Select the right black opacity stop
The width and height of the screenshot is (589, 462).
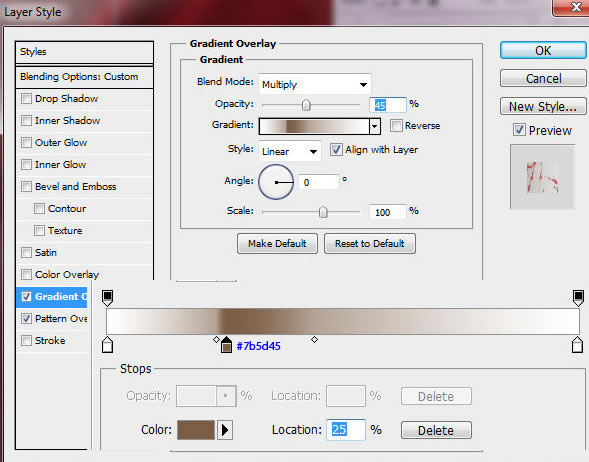(x=578, y=297)
